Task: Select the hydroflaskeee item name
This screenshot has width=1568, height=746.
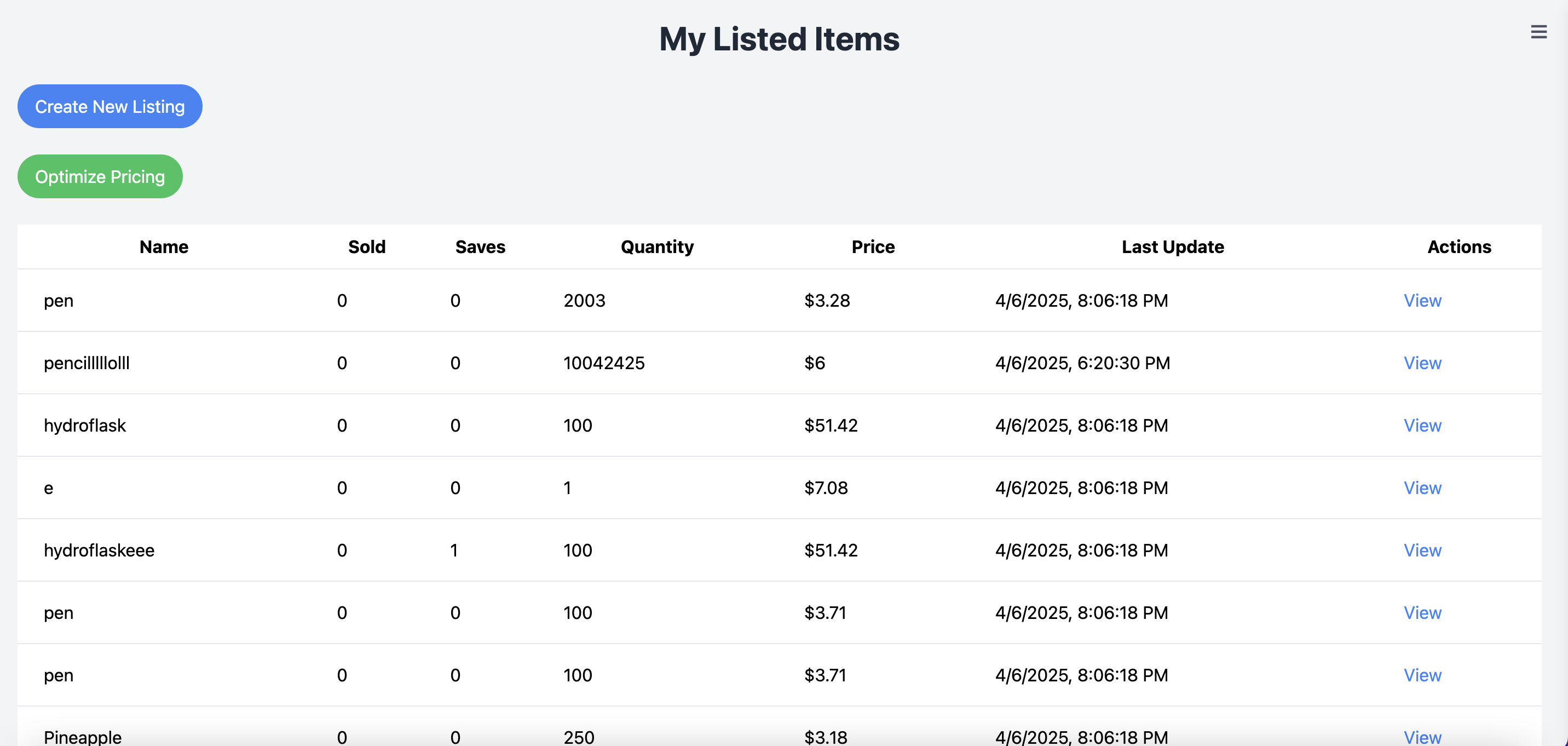Action: point(99,550)
